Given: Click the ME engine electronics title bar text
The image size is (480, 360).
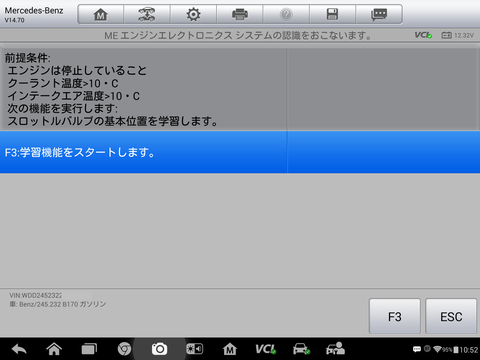Looking at the screenshot, I should (x=238, y=35).
